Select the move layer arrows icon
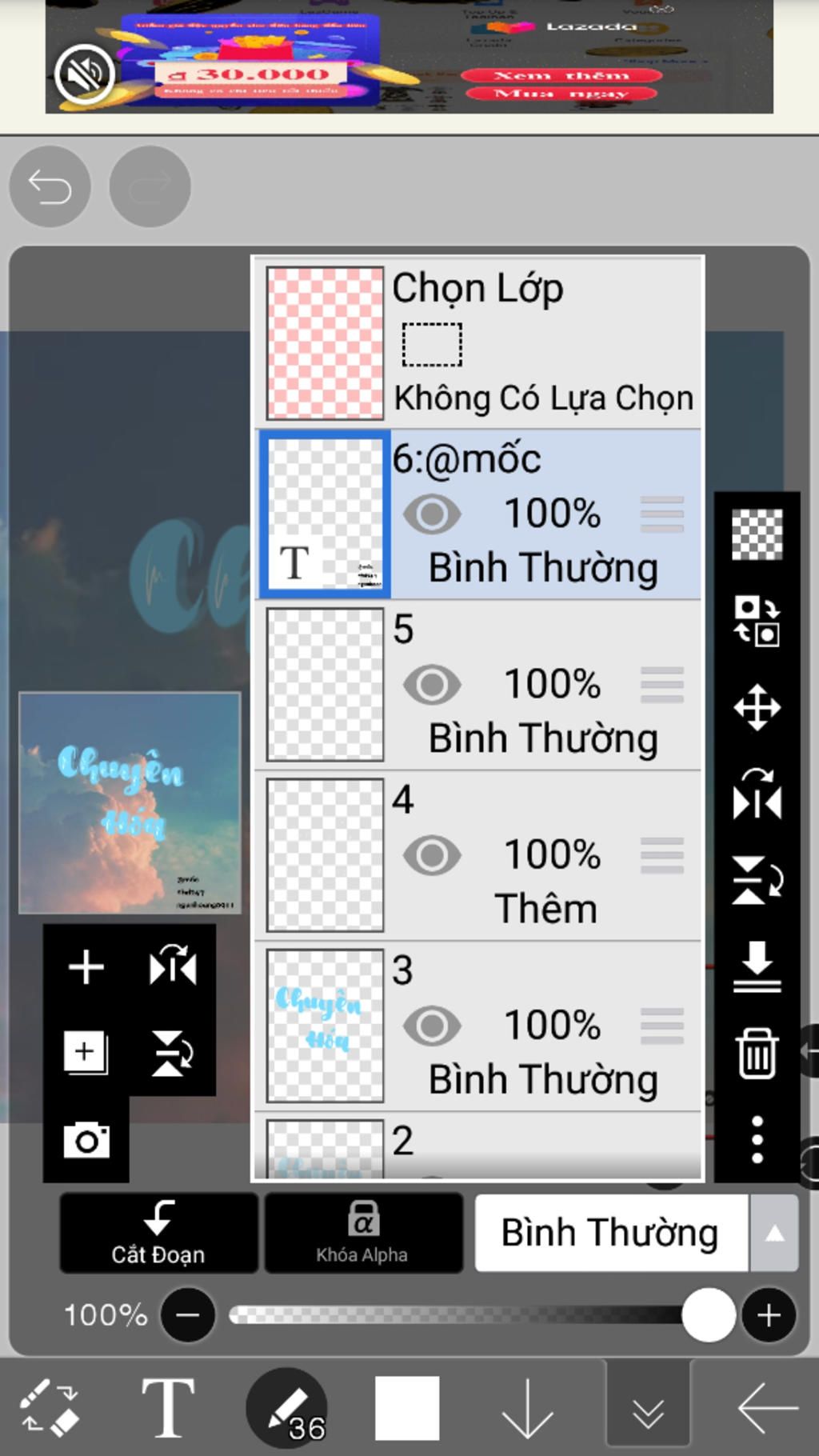The height and width of the screenshot is (1456, 819). (x=757, y=707)
